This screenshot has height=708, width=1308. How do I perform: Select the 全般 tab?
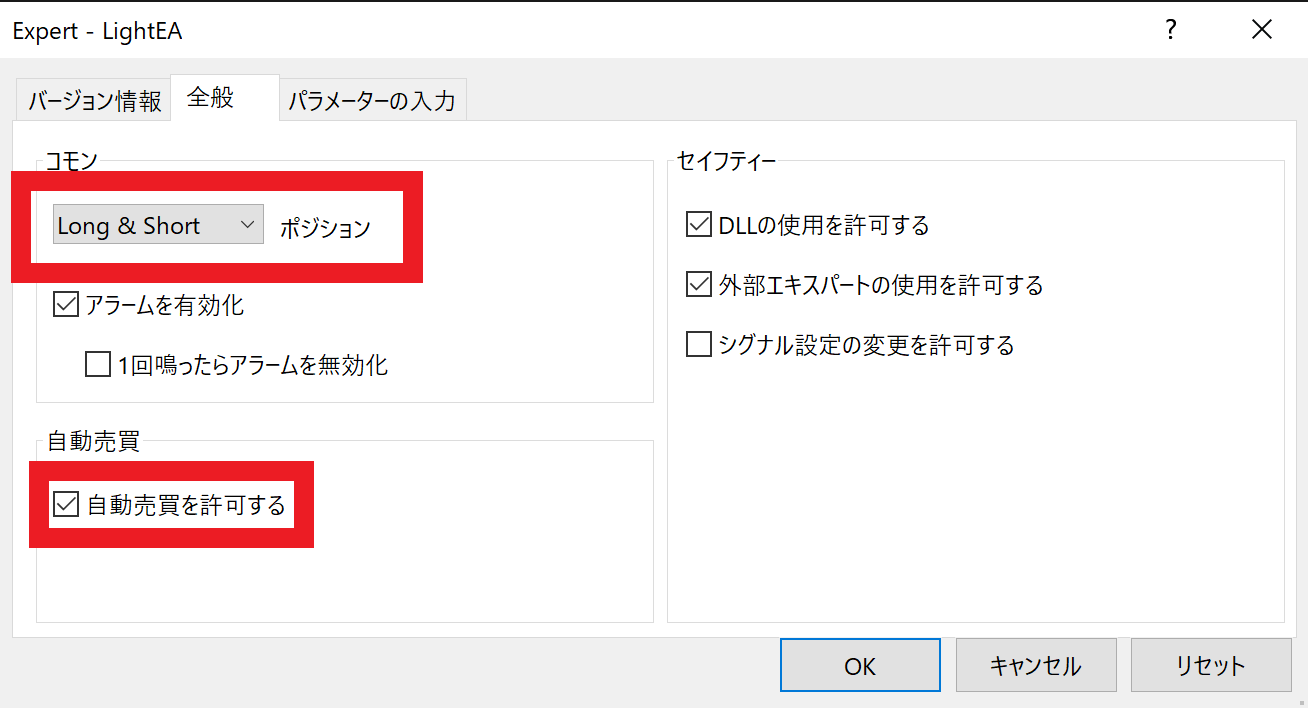coord(210,98)
